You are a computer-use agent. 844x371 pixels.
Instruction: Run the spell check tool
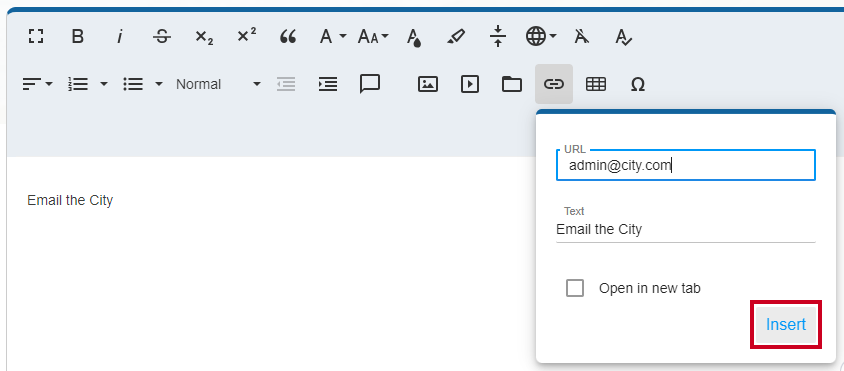point(623,37)
